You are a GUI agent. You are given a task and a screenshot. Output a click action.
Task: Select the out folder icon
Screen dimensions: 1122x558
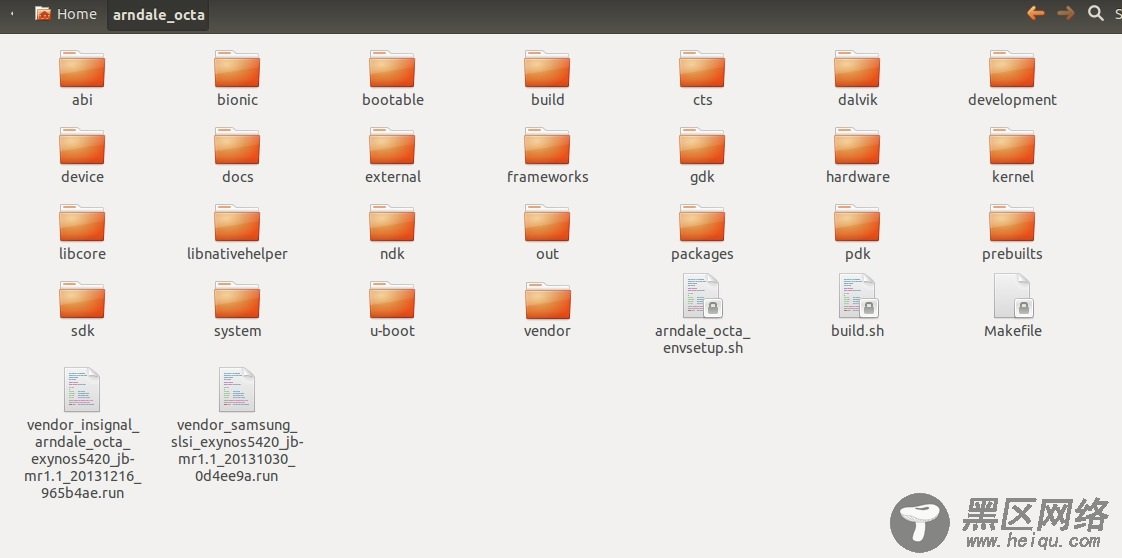tap(547, 223)
